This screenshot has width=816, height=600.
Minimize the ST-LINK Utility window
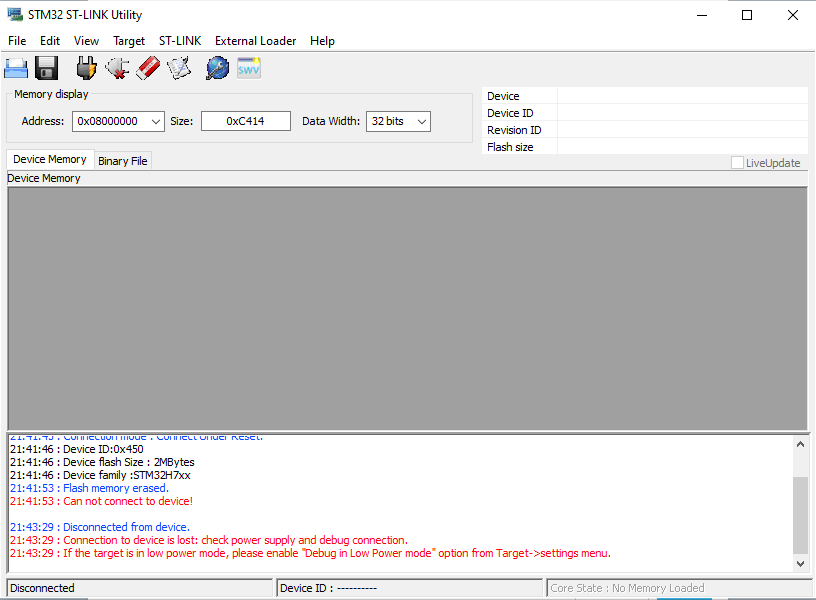pos(702,15)
